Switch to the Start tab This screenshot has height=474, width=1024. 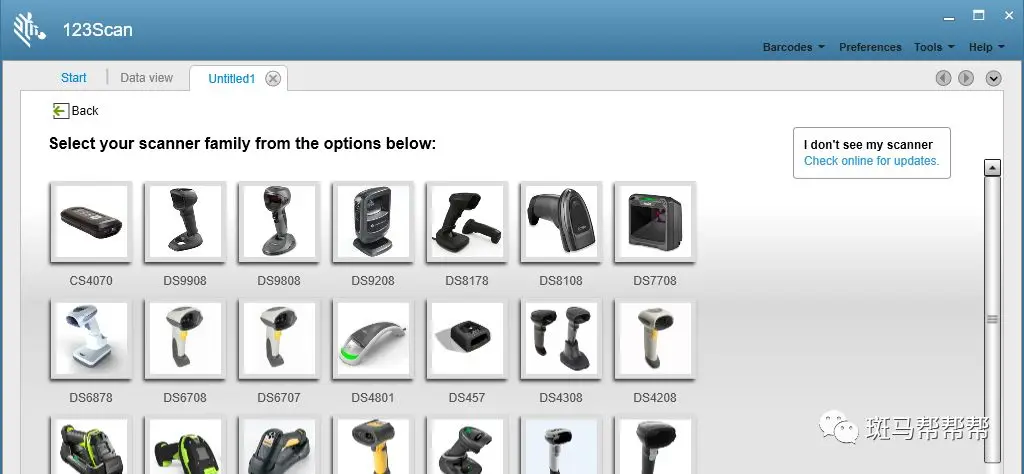(x=74, y=78)
